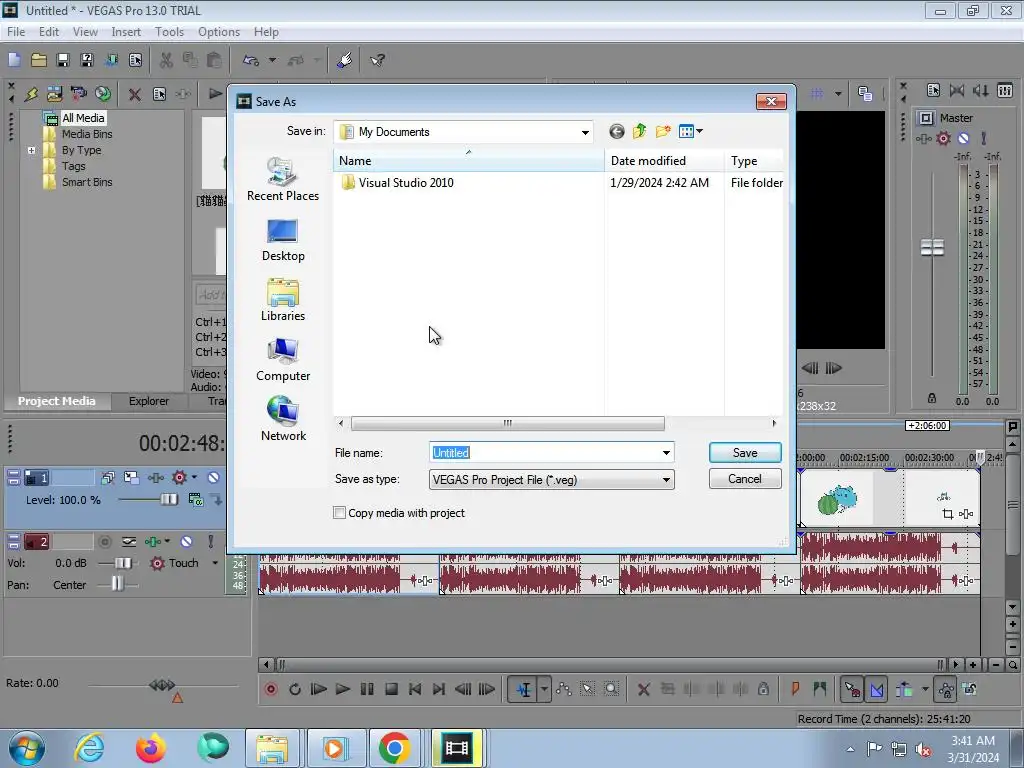
Task: Toggle snapping button in bottom toolbar
Action: click(852, 689)
